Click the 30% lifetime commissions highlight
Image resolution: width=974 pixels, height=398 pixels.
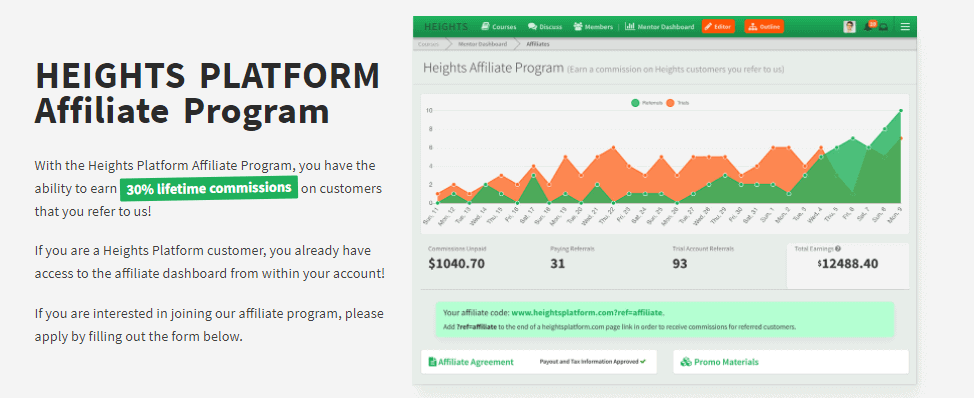[x=209, y=189]
